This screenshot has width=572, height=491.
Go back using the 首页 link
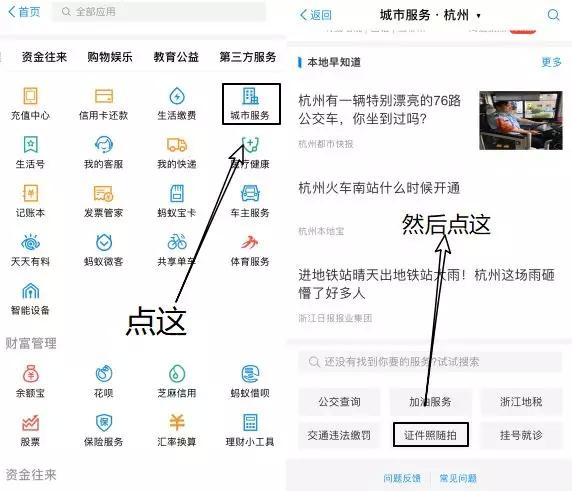pyautogui.click(x=24, y=12)
